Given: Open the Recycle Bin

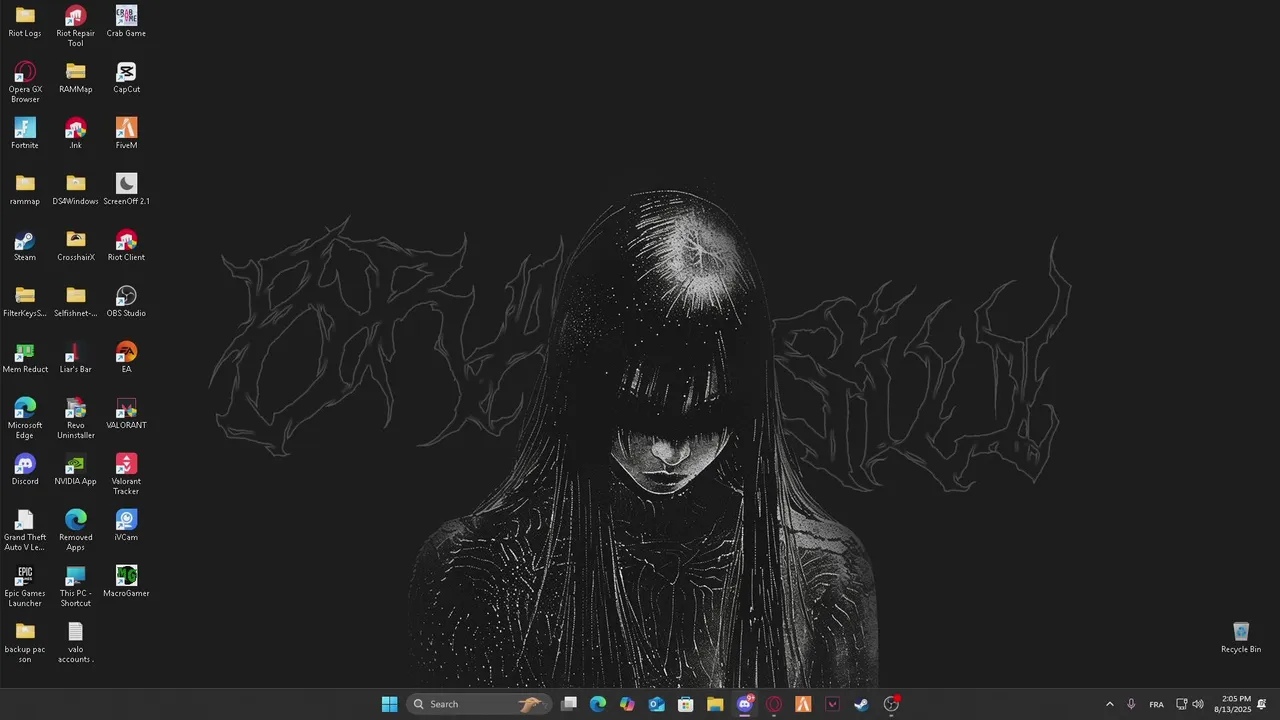Looking at the screenshot, I should (1241, 638).
